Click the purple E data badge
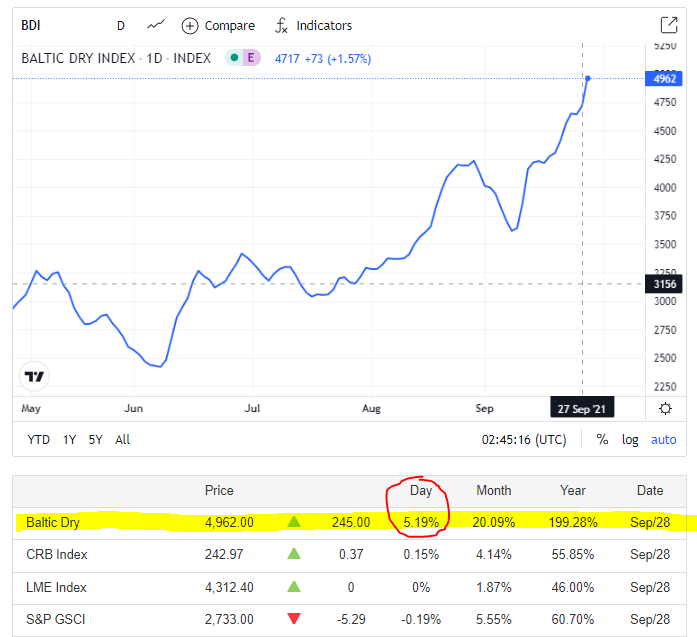Screen dimensions: 697x637 point(251,58)
